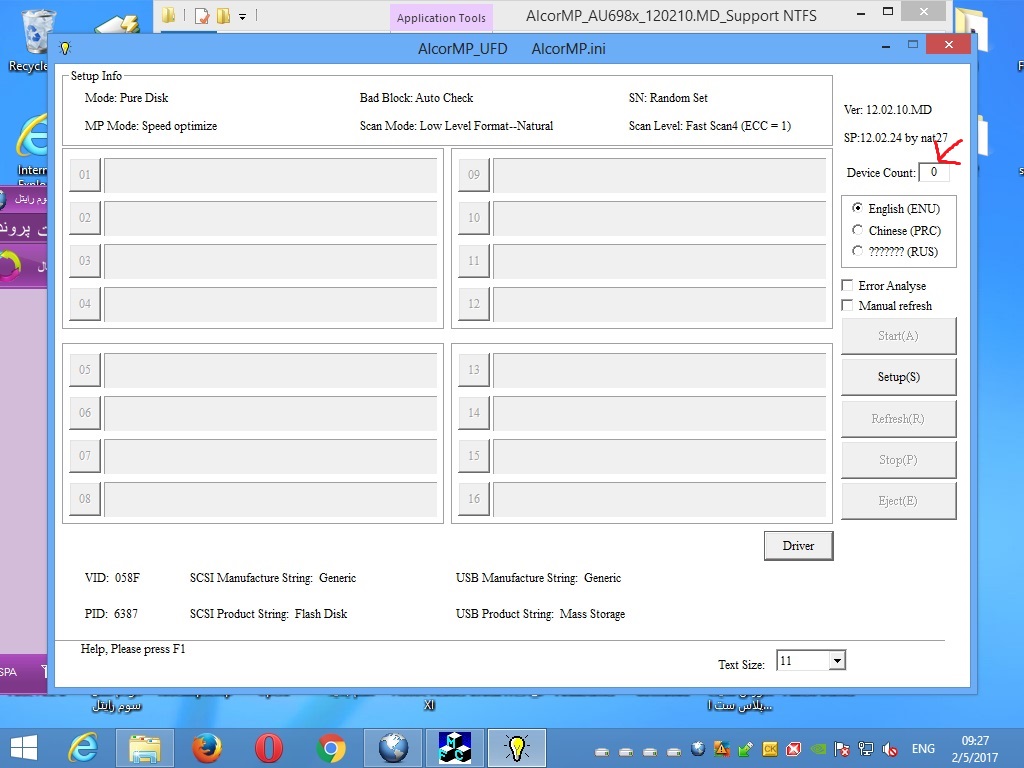Click the 'Mode: Pure Disk' text
The height and width of the screenshot is (768, 1024).
126,98
